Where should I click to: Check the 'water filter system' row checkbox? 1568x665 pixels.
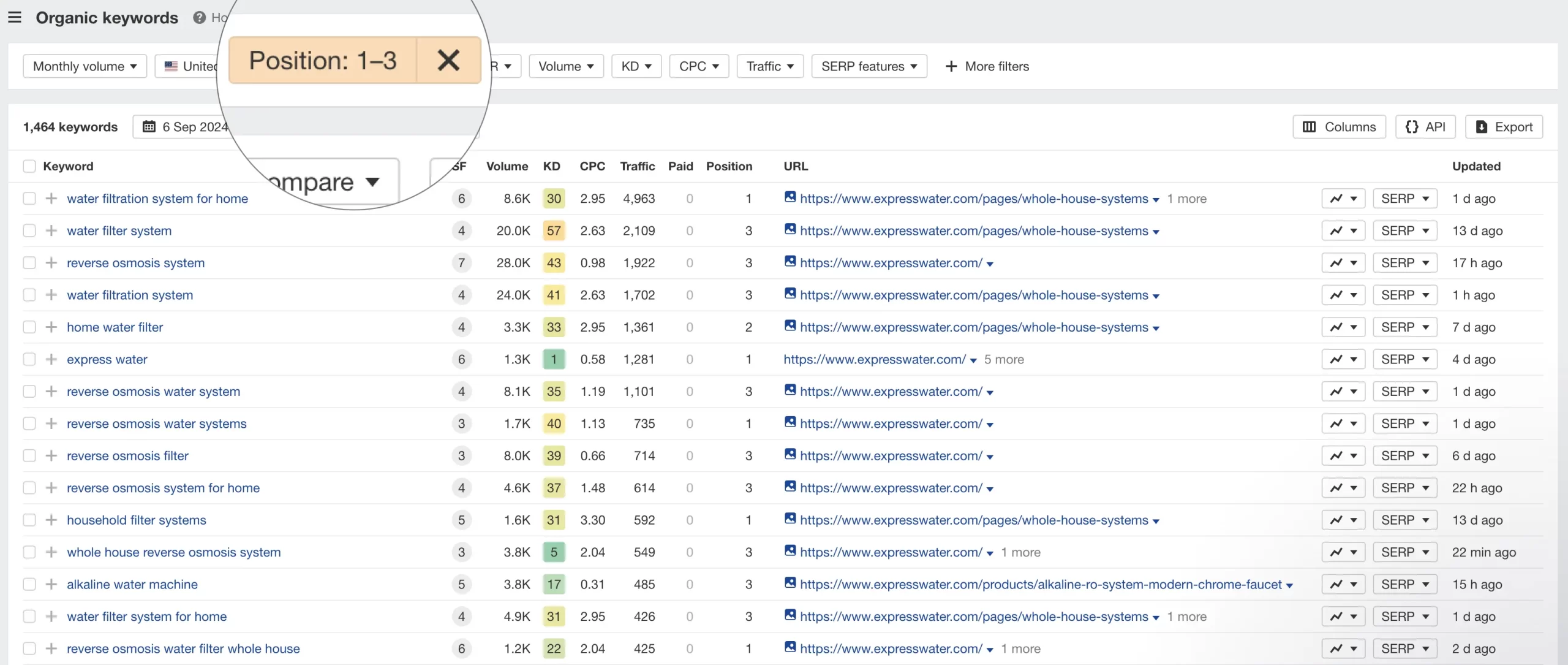coord(29,230)
